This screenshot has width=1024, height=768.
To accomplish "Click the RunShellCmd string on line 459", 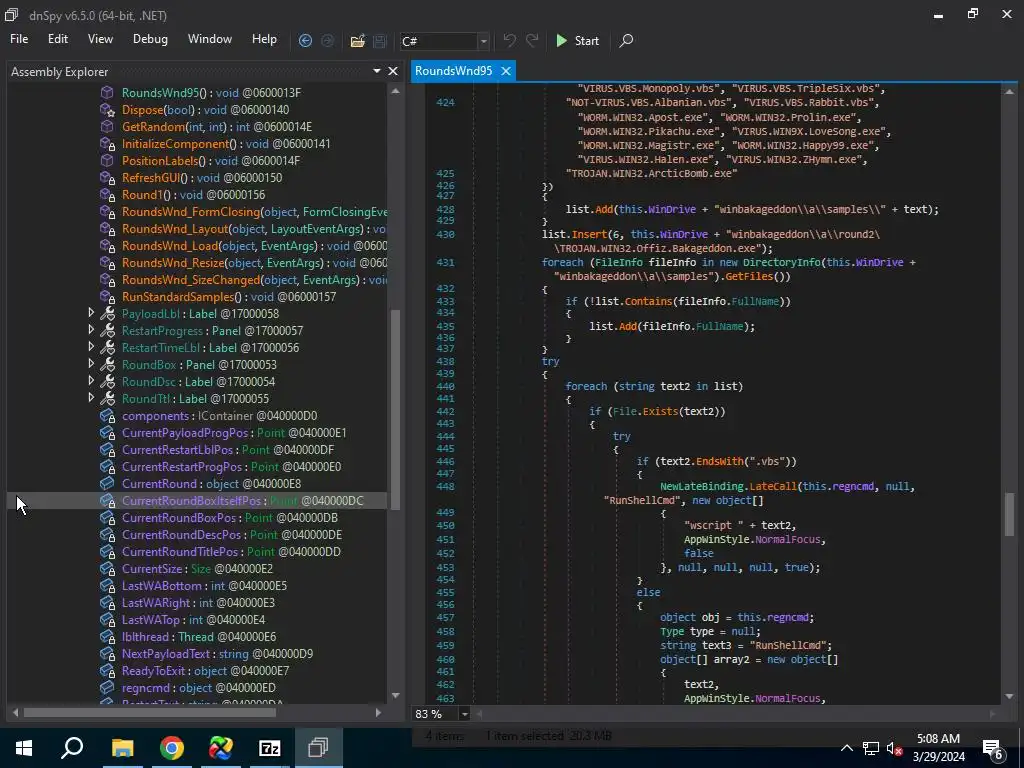I will [789, 645].
